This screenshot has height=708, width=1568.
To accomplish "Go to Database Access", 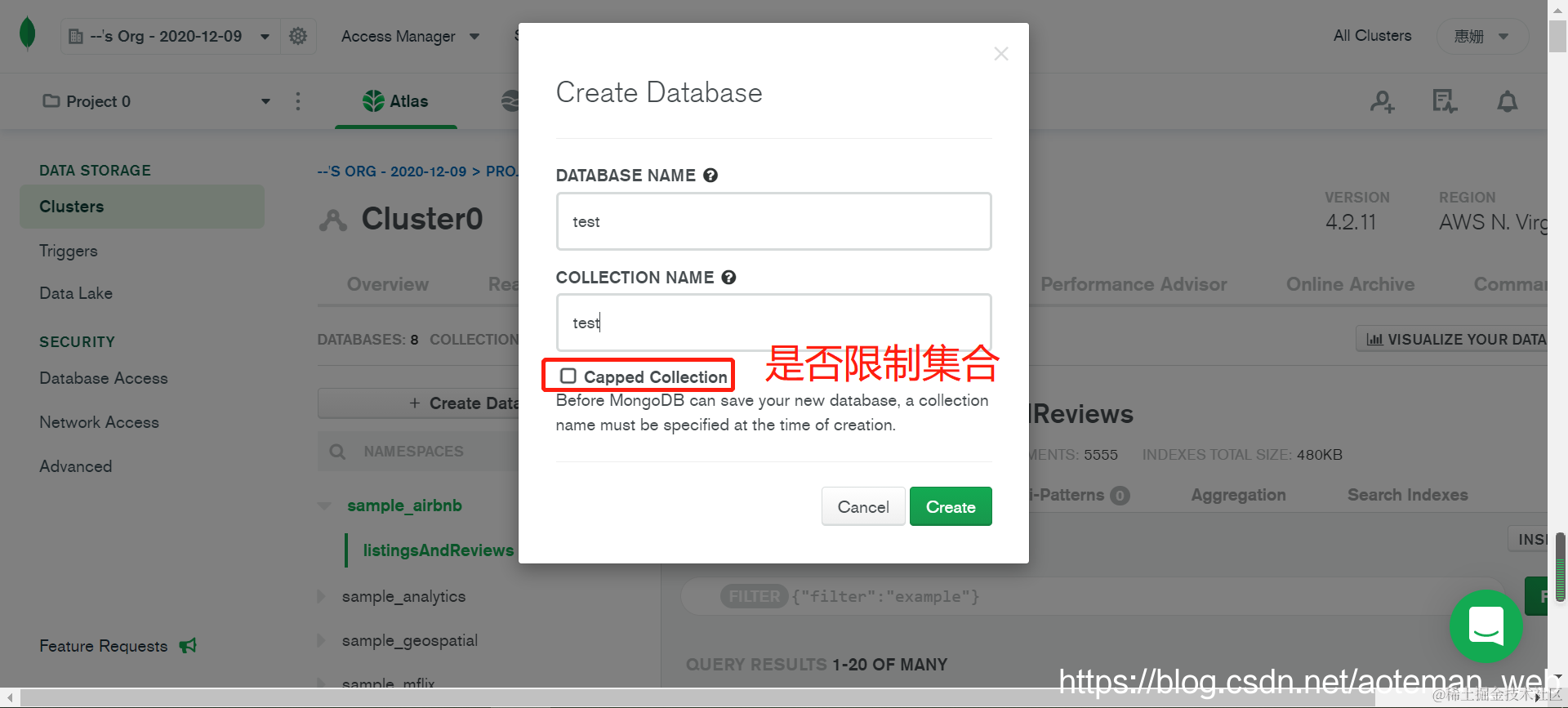I will pyautogui.click(x=104, y=378).
